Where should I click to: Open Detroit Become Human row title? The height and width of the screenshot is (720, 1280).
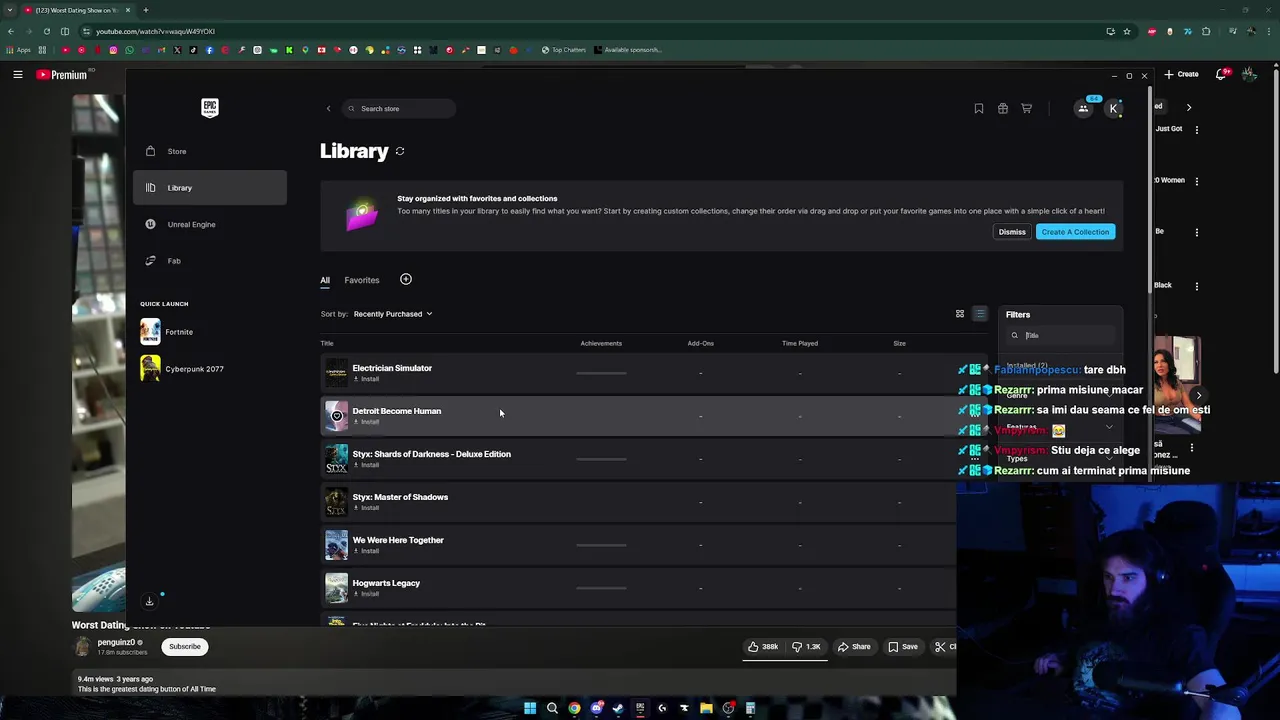click(396, 411)
